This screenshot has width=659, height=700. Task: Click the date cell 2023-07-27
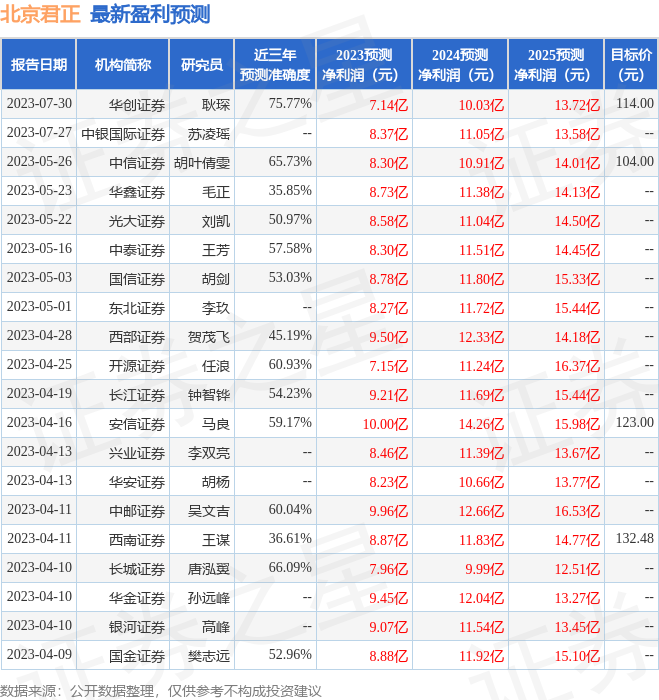tap(39, 133)
